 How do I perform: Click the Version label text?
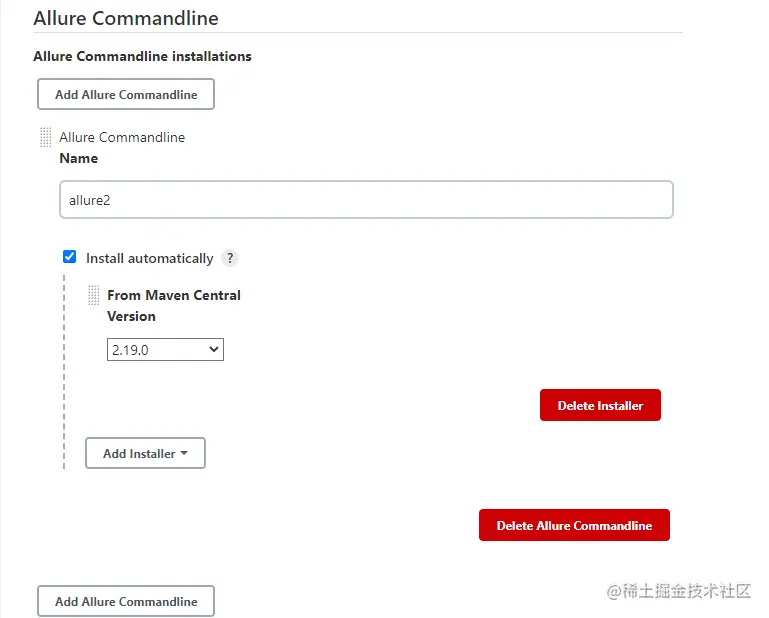(x=131, y=316)
